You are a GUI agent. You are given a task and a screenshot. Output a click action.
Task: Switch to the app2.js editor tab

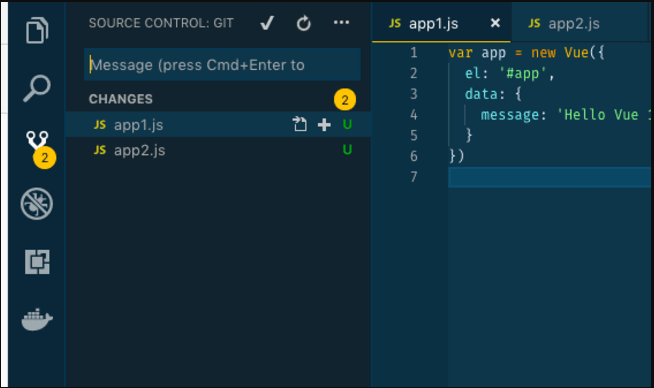point(564,24)
